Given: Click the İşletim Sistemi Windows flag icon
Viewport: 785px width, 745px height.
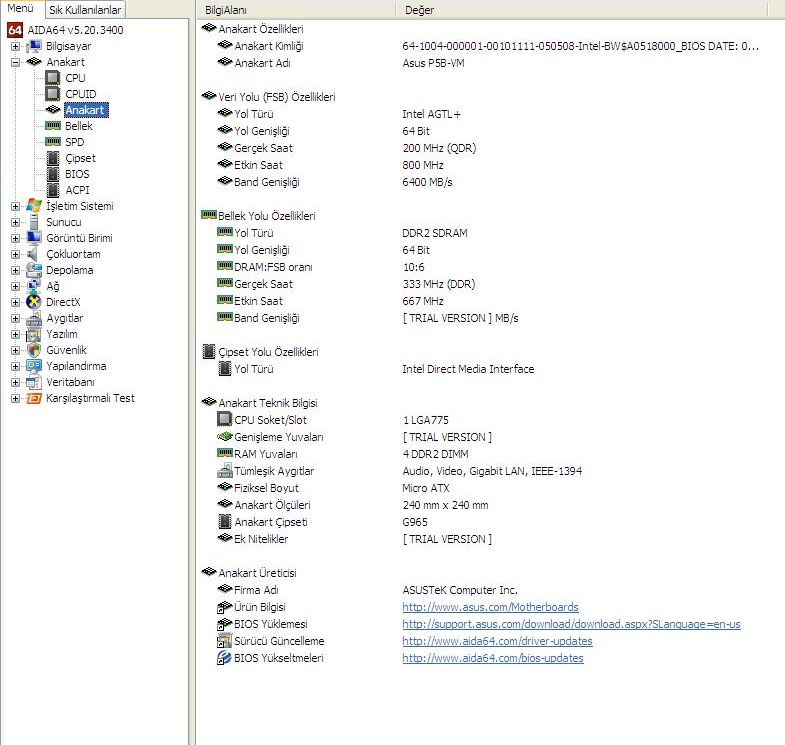Looking at the screenshot, I should coord(34,206).
